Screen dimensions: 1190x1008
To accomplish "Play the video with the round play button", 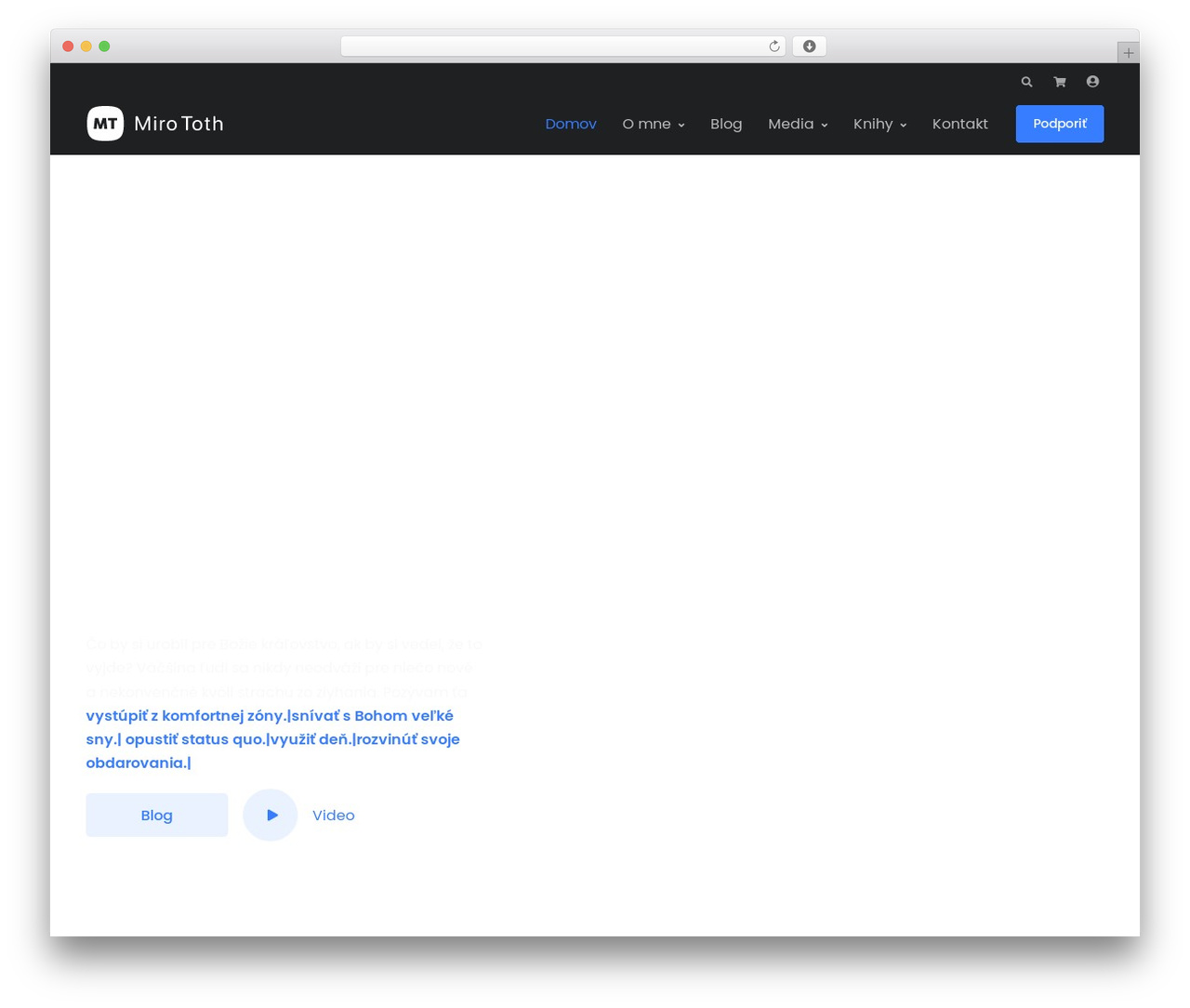I will click(x=271, y=815).
